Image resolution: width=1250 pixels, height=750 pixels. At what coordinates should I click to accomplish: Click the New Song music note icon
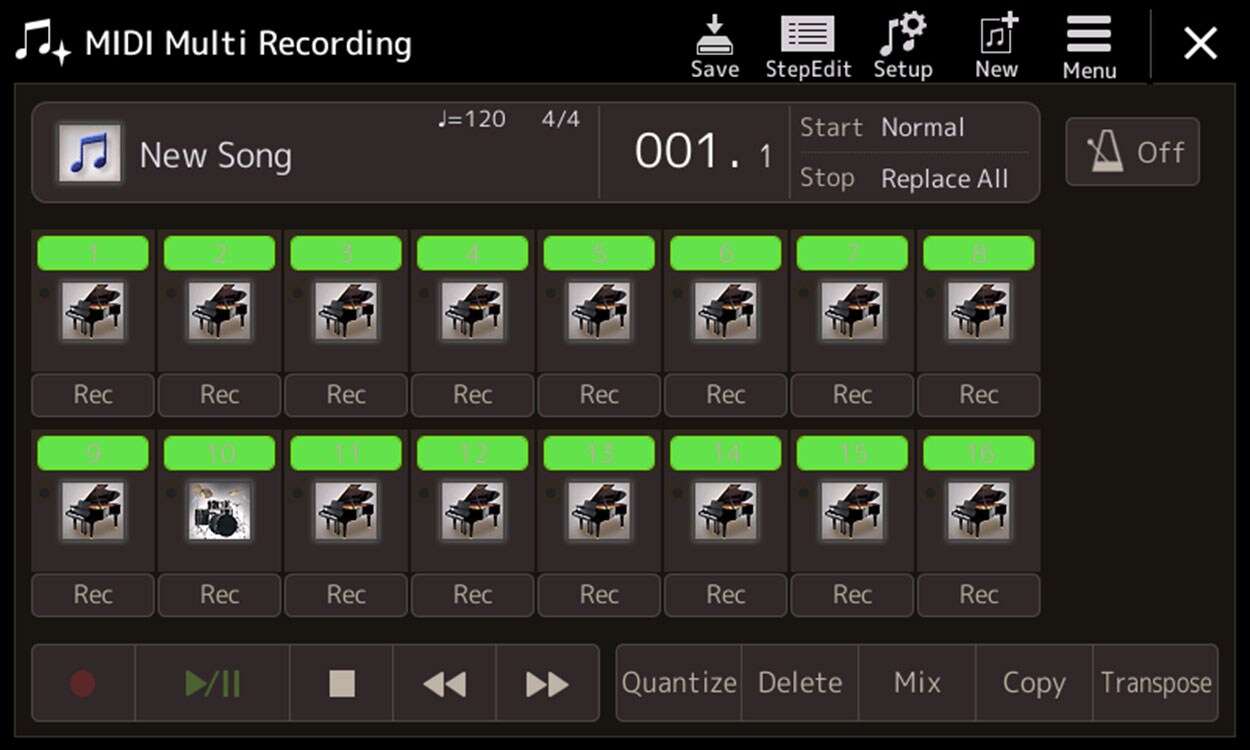89,154
